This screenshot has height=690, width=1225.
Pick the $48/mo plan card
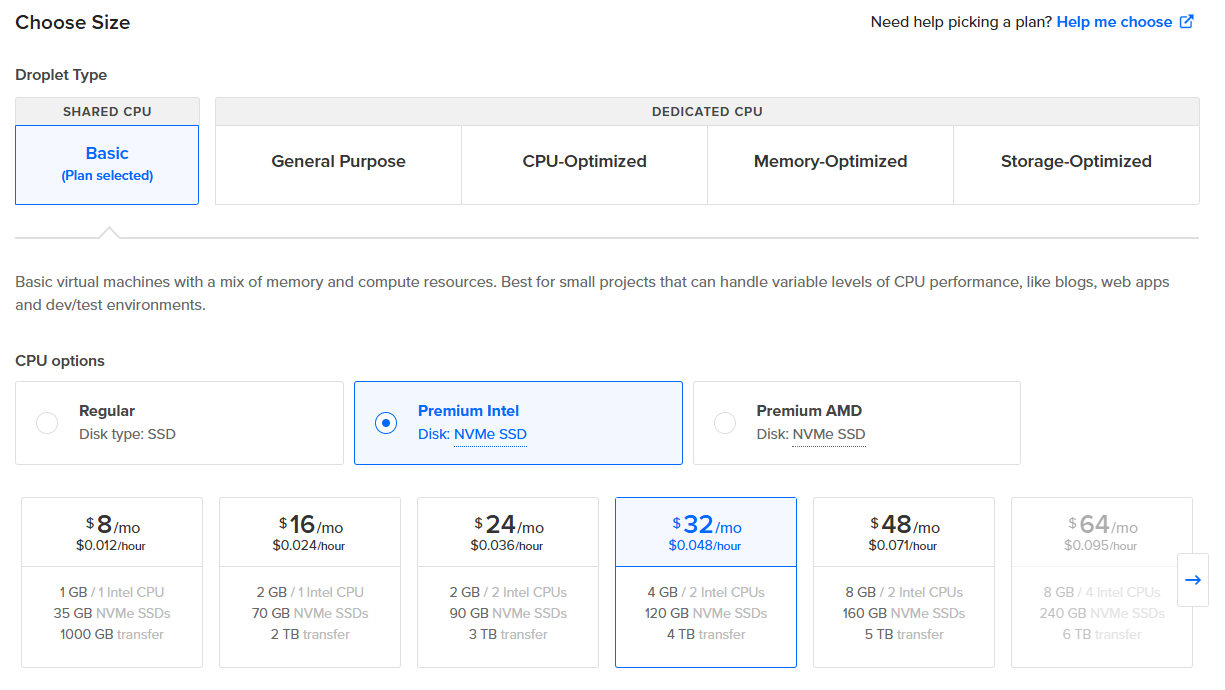(x=904, y=582)
